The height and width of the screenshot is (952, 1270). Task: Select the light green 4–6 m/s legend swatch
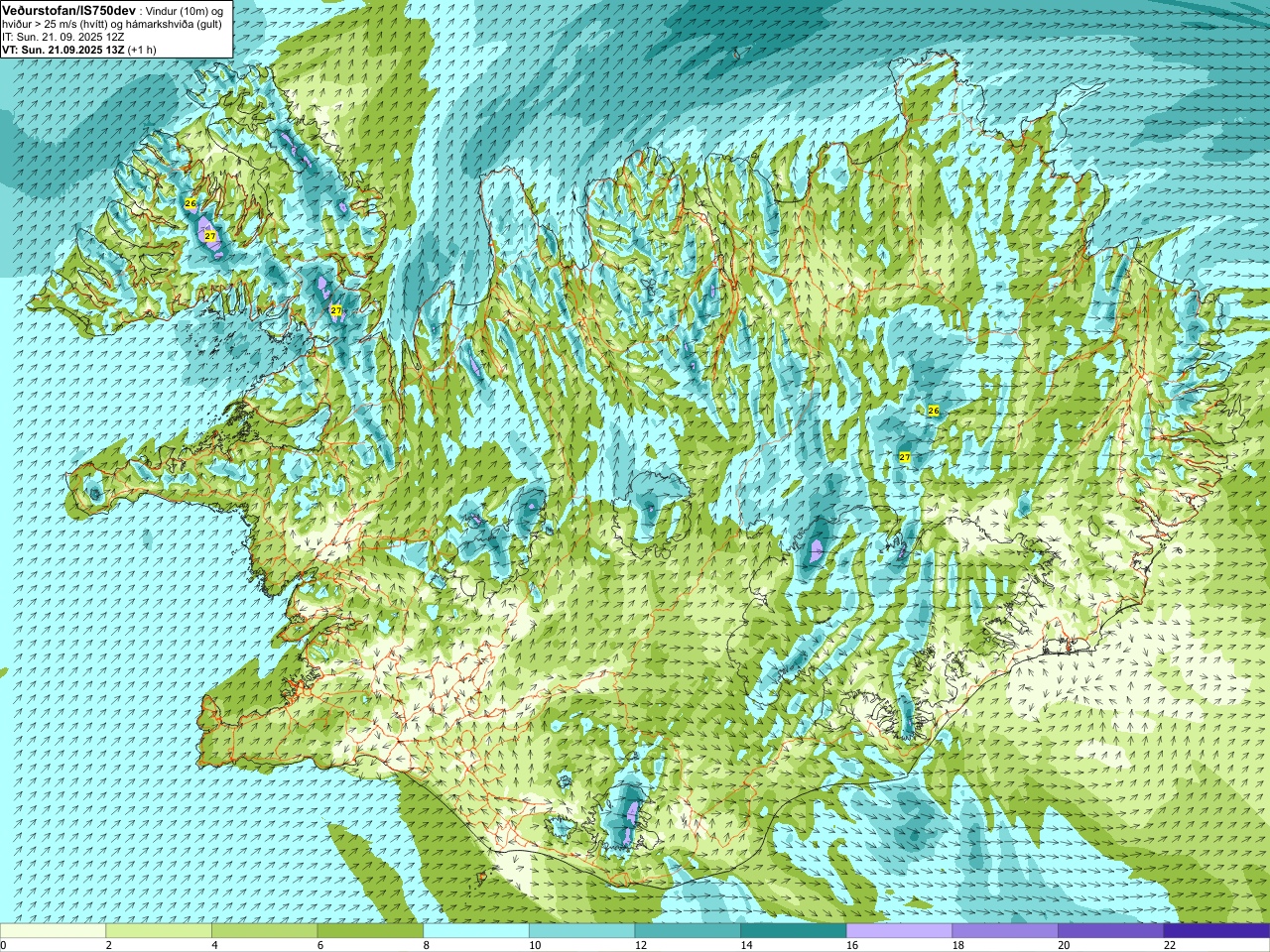[265, 931]
